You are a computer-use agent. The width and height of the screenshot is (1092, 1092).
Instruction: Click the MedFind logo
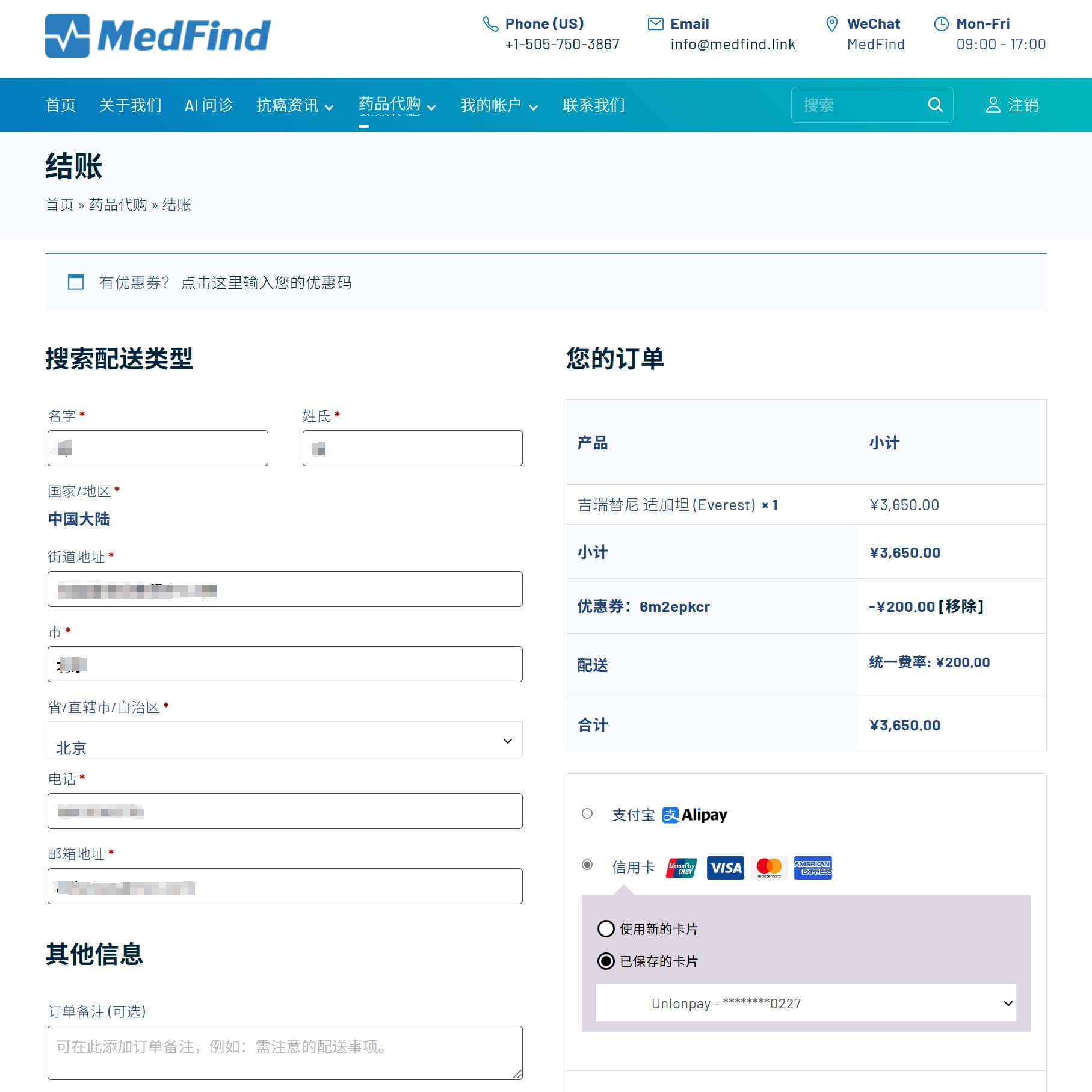click(x=158, y=35)
